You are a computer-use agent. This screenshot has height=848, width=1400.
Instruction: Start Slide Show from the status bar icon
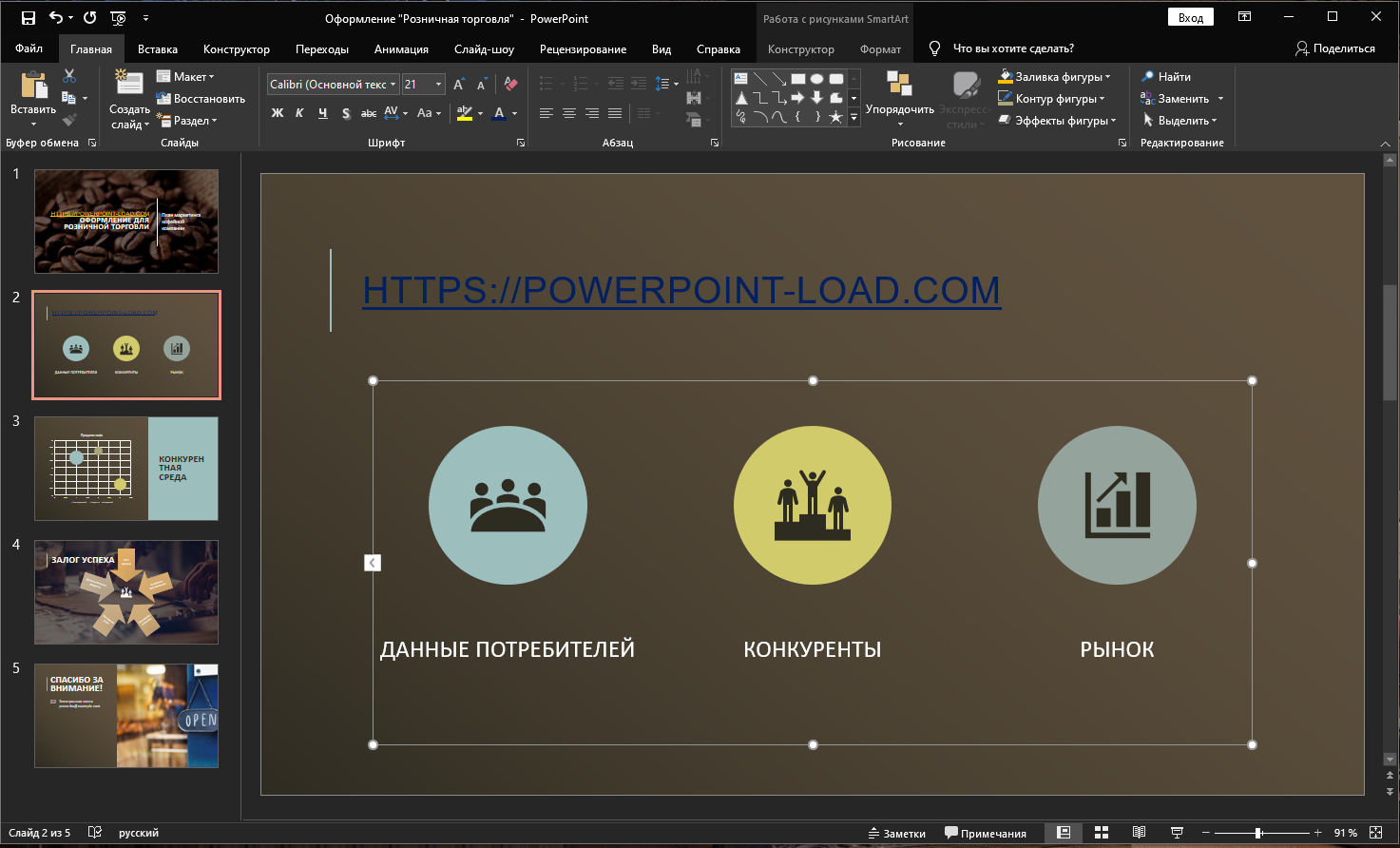pos(1176,833)
